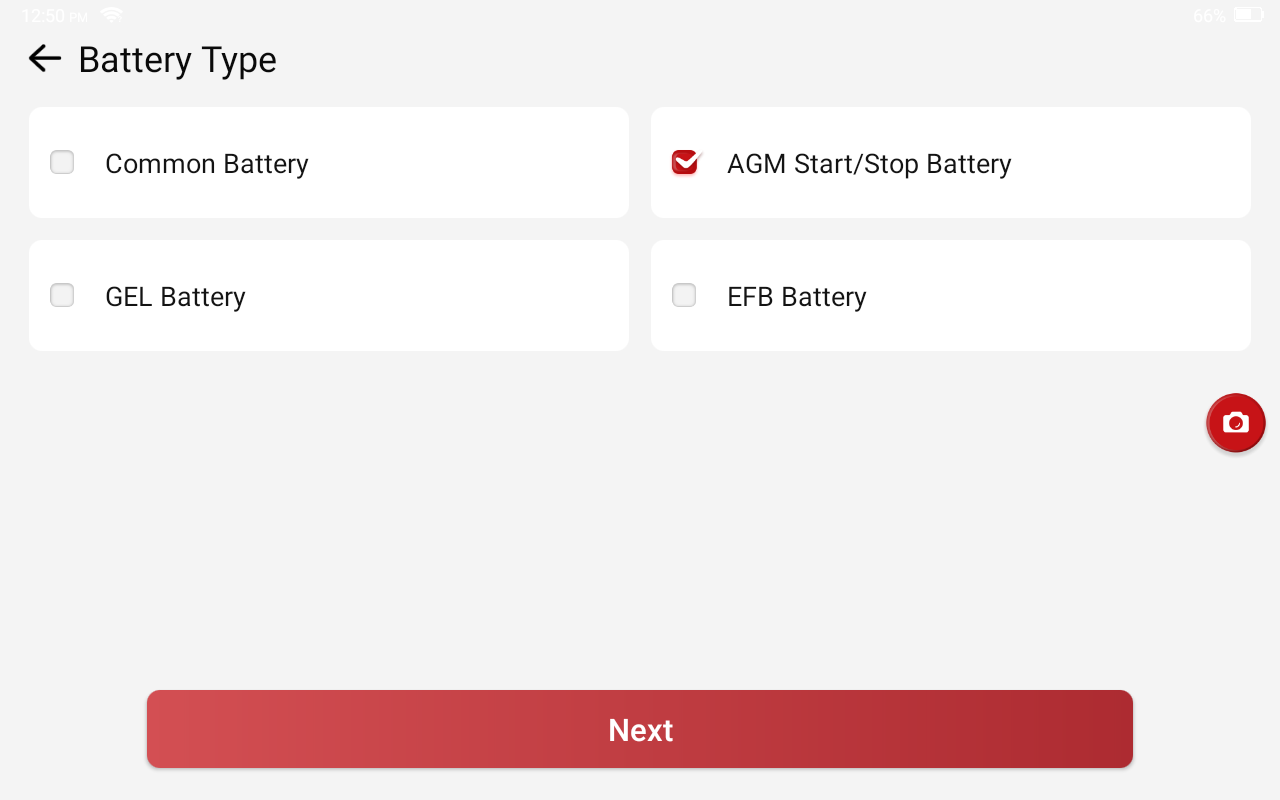
Task: Tap the back arrow icon
Action: coord(45,59)
